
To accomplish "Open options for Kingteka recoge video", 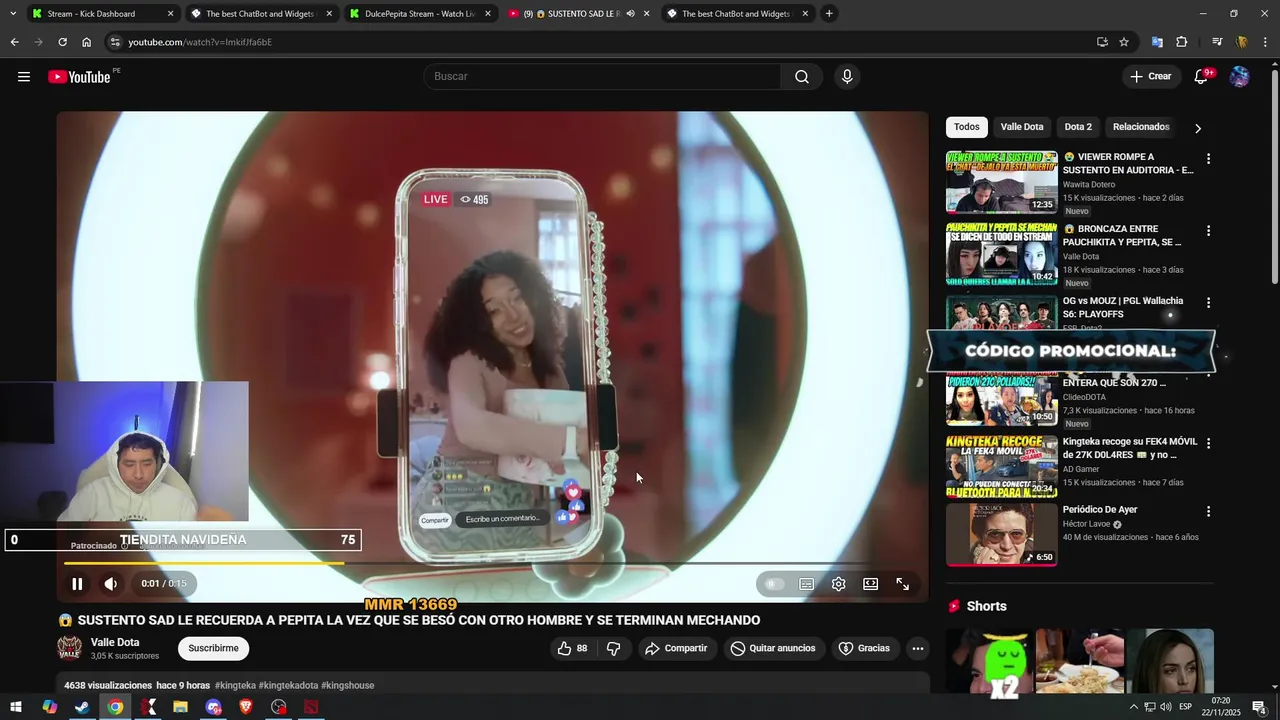I will [x=1208, y=443].
